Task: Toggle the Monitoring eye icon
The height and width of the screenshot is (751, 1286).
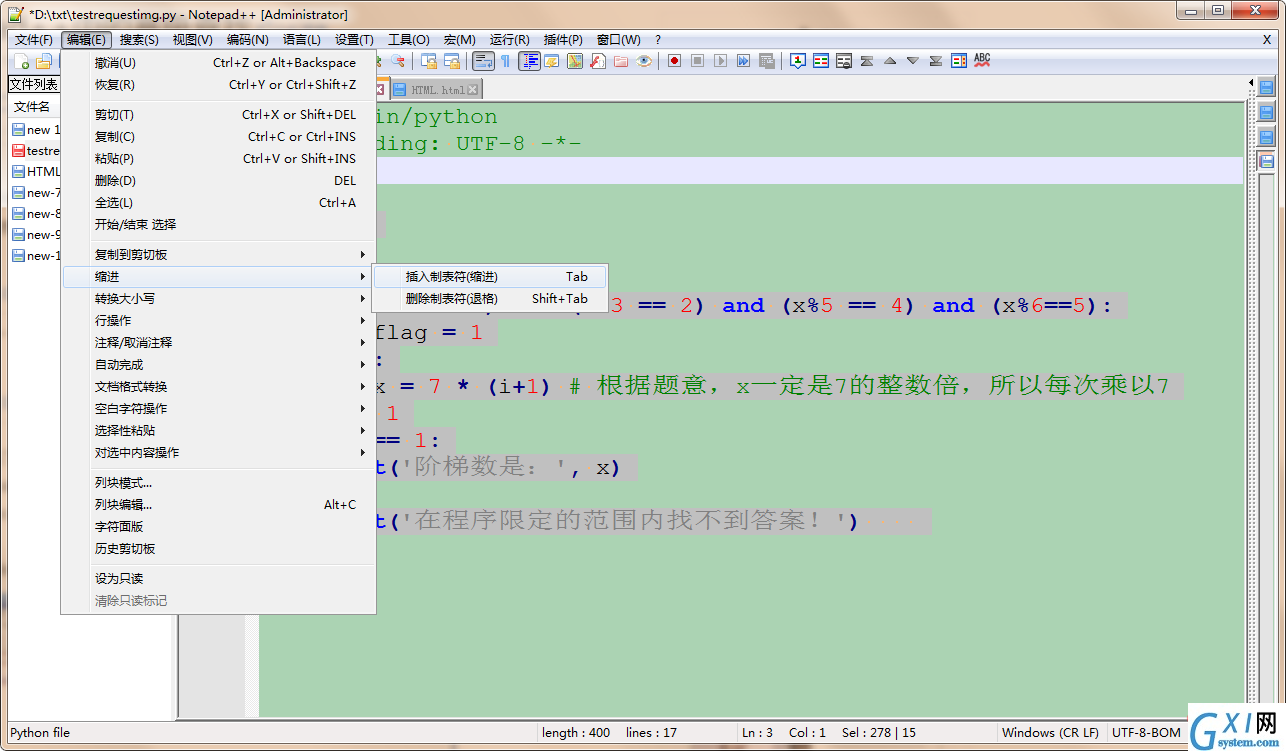Action: [x=644, y=61]
